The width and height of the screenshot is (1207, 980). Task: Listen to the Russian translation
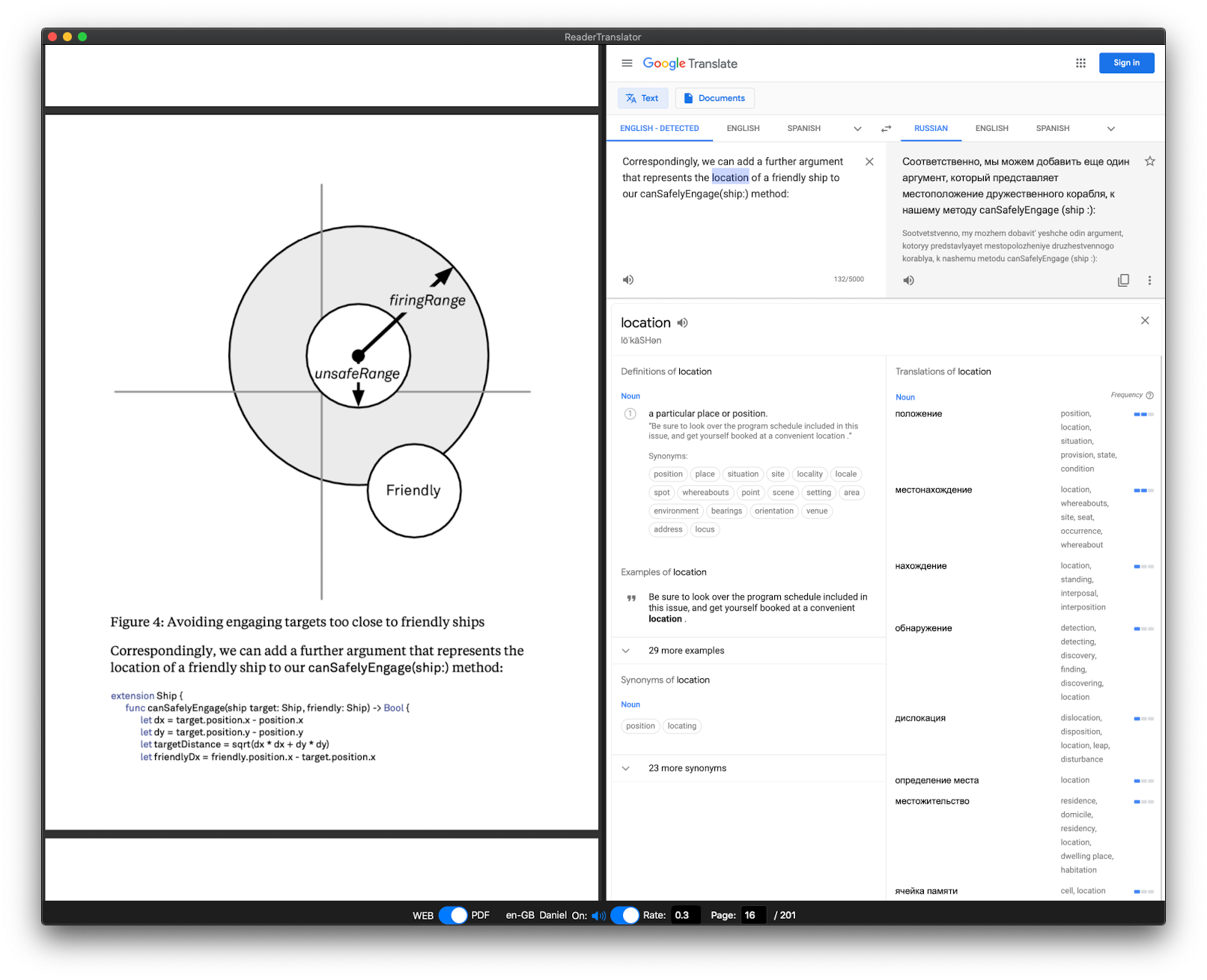point(908,281)
